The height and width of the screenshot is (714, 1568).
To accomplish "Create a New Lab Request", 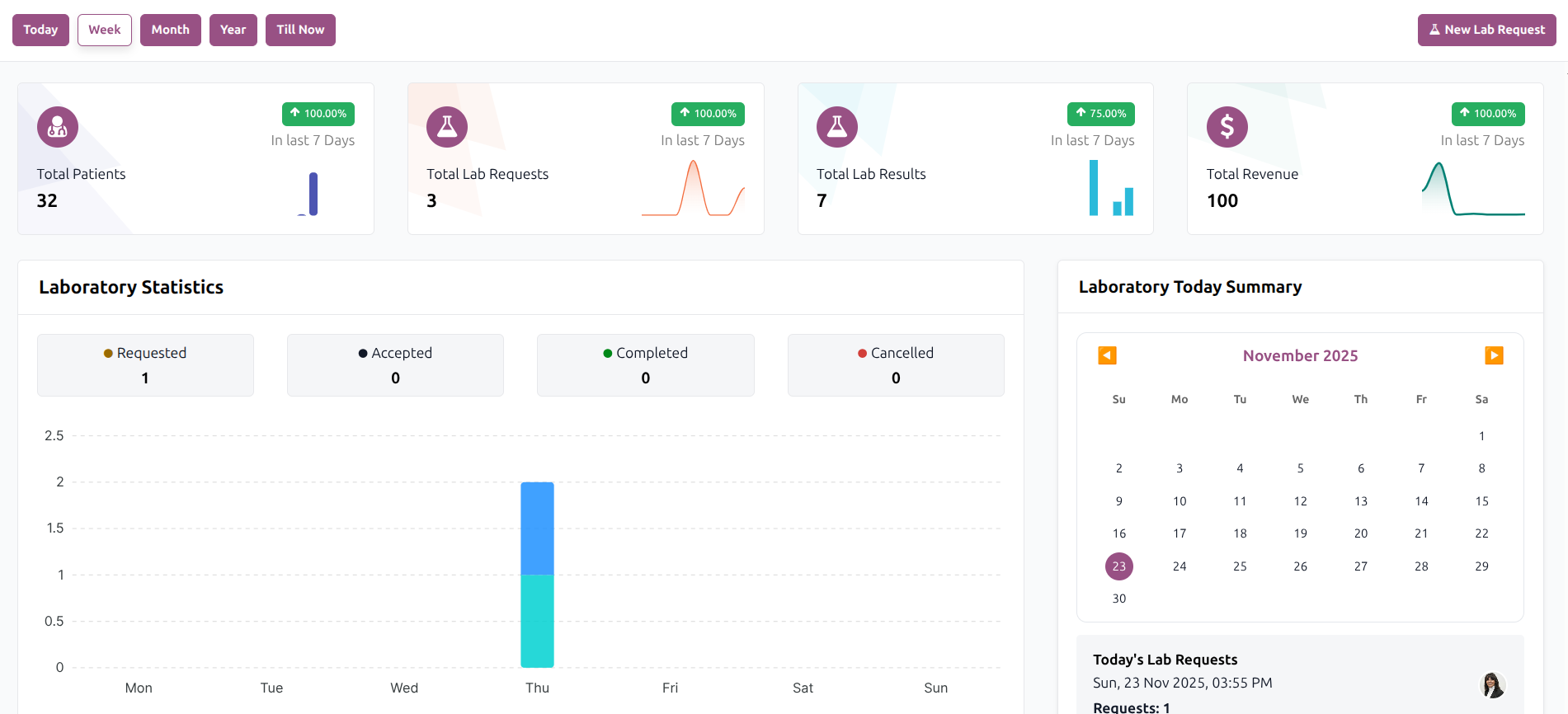I will pyautogui.click(x=1486, y=30).
